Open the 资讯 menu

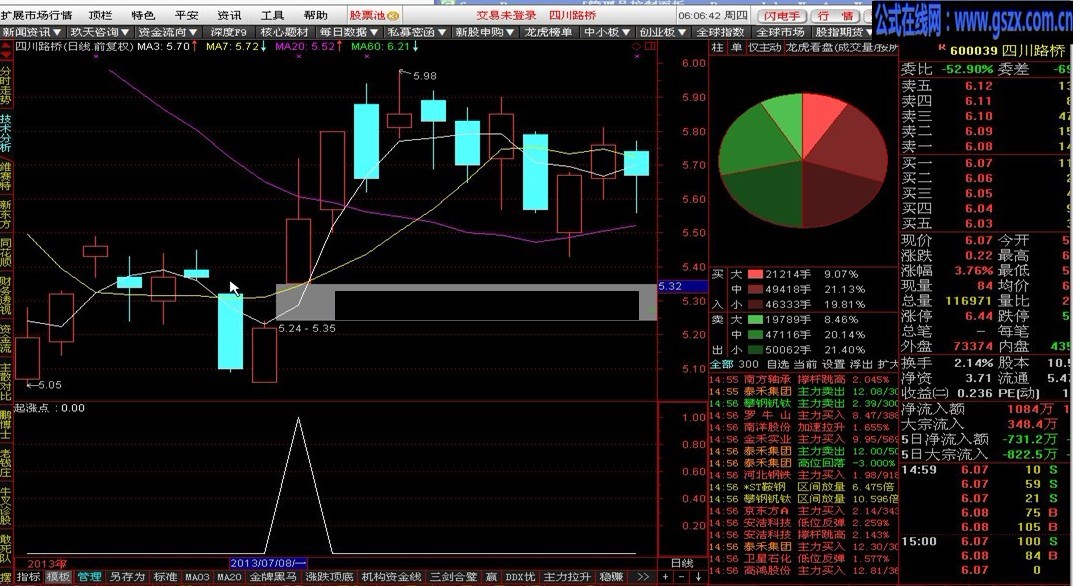point(229,15)
